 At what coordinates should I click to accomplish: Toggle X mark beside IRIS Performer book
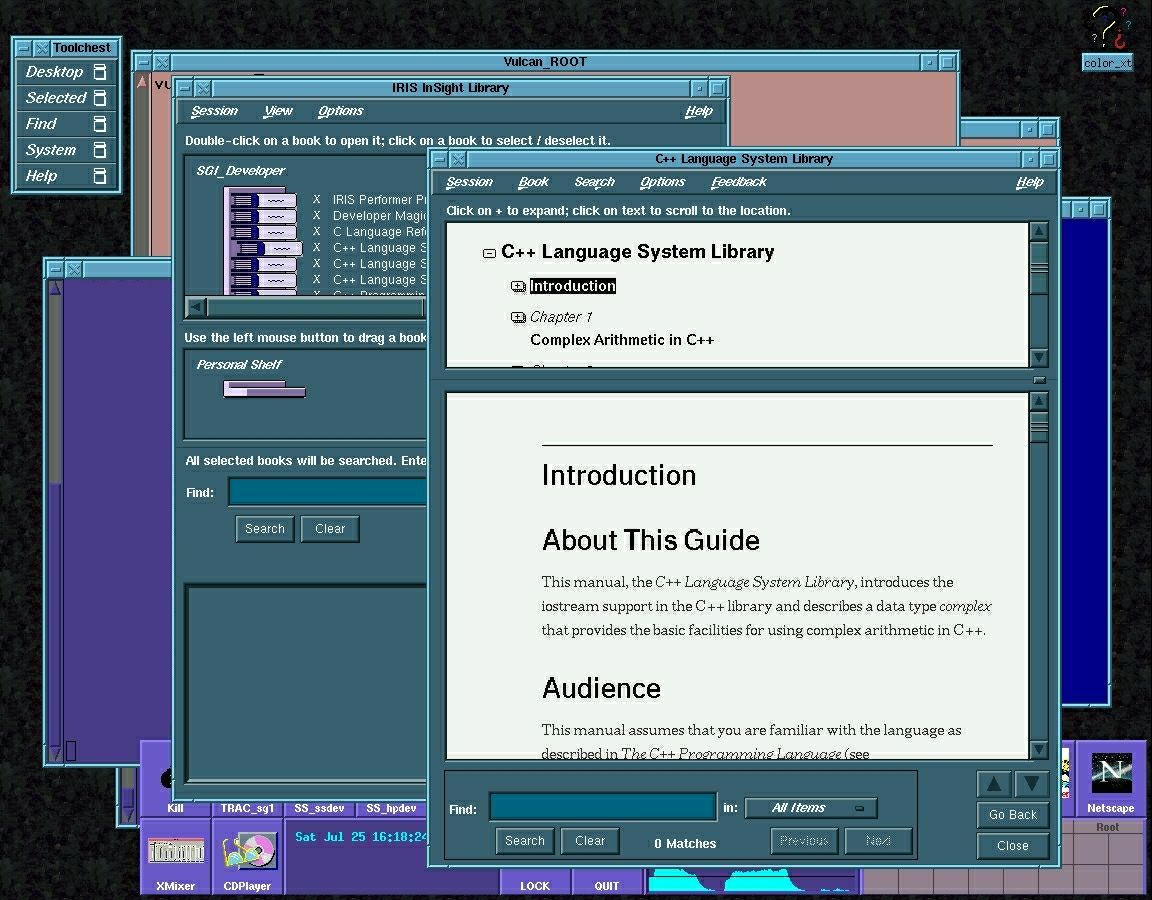click(x=317, y=199)
